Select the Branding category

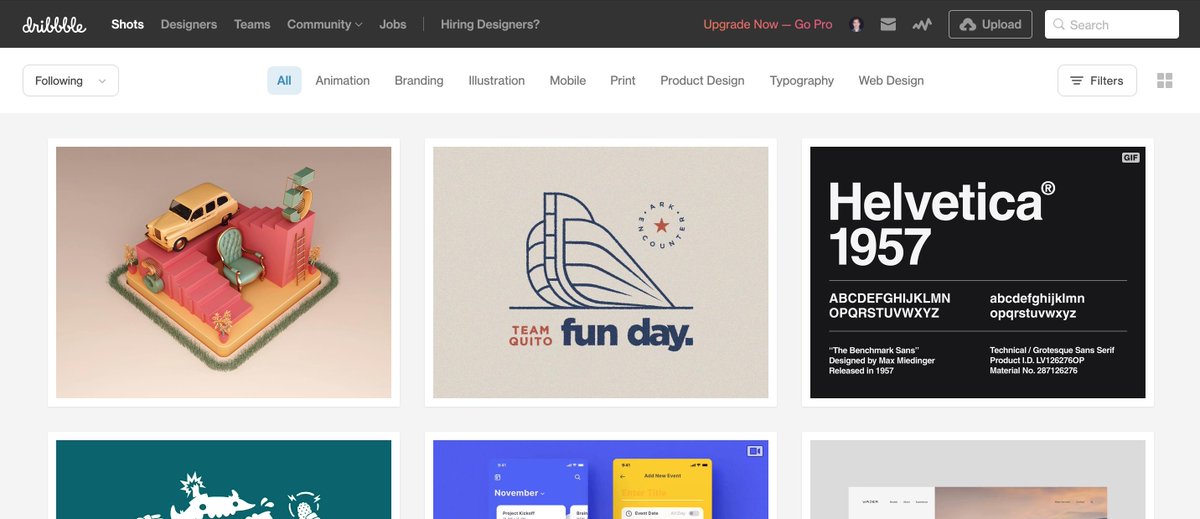419,81
